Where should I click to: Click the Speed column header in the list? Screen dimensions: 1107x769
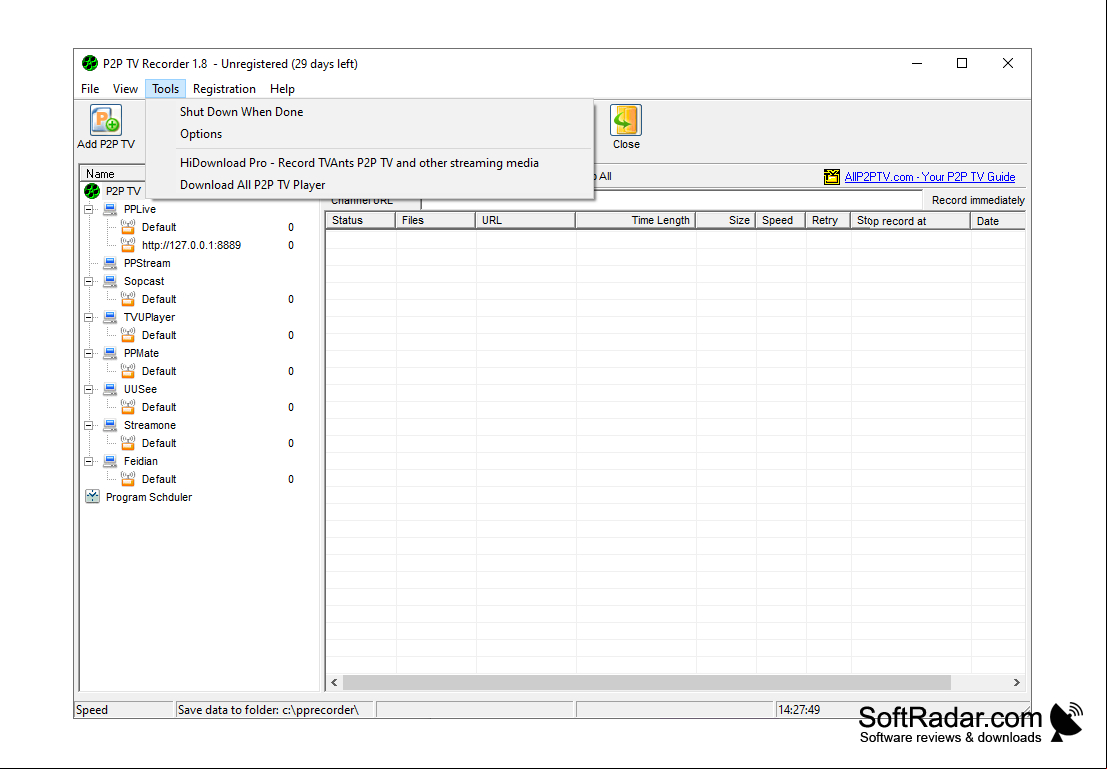[781, 220]
